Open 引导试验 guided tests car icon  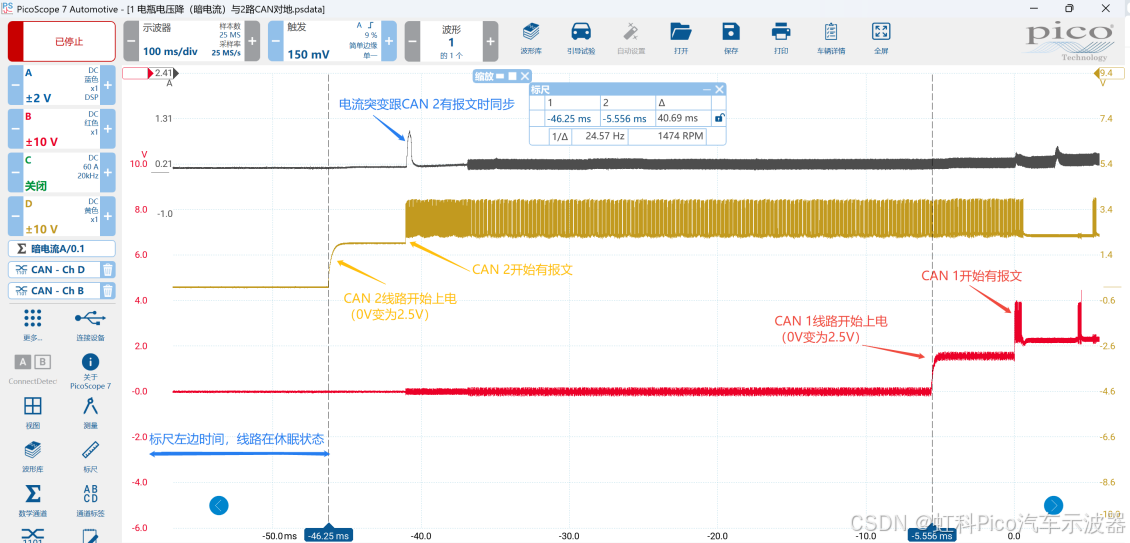click(x=580, y=37)
